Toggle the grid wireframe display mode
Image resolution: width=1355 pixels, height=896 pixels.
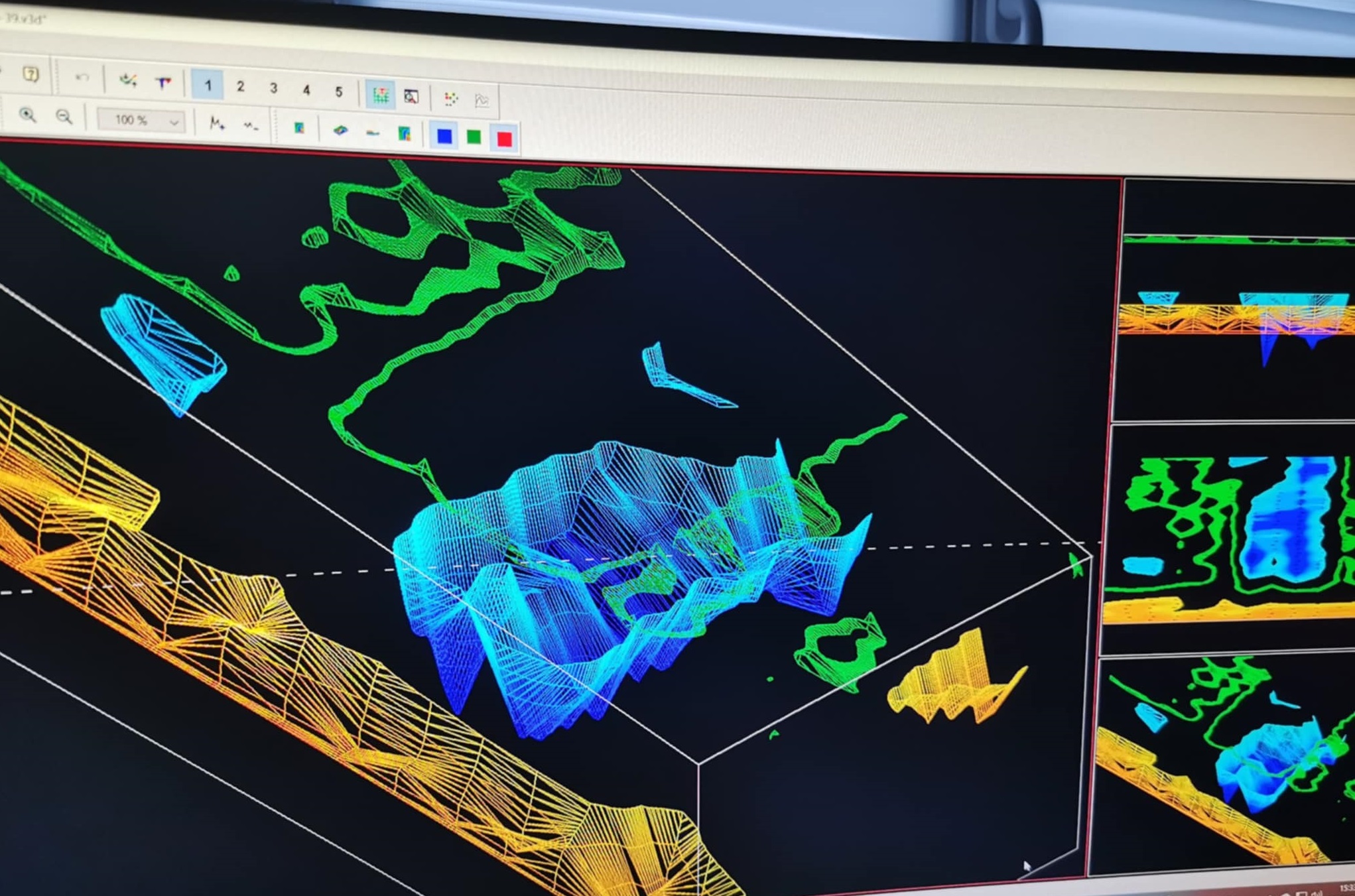pos(380,95)
